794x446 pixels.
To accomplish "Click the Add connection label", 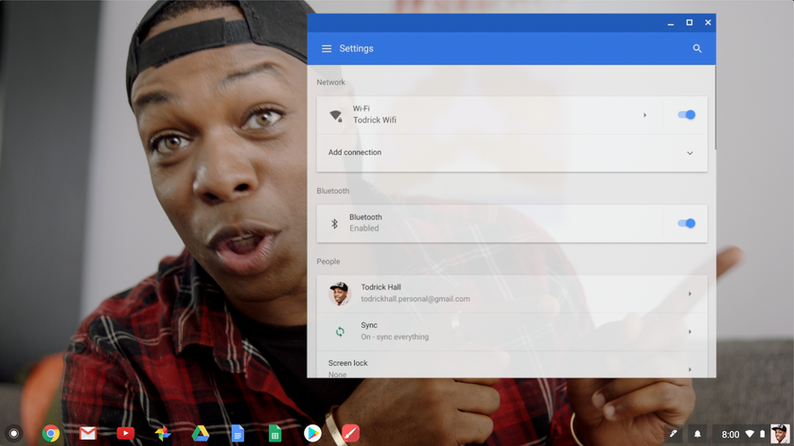I will pyautogui.click(x=354, y=152).
